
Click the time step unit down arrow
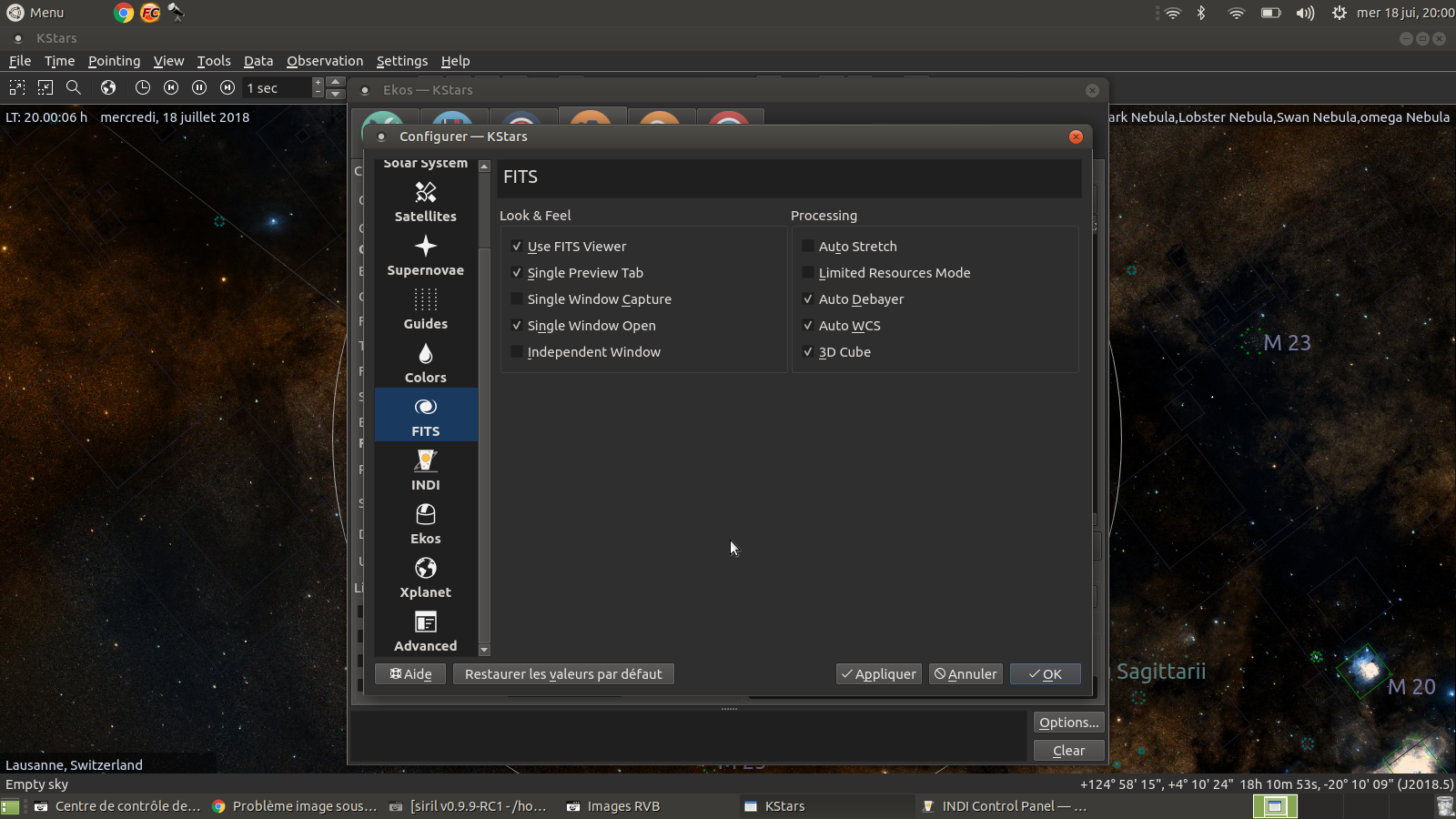tap(335, 93)
